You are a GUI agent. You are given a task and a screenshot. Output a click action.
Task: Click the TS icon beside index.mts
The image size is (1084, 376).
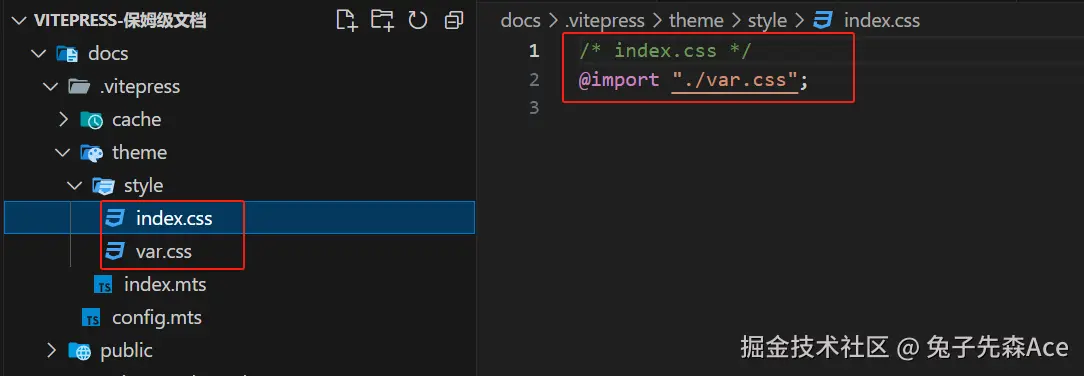[104, 285]
